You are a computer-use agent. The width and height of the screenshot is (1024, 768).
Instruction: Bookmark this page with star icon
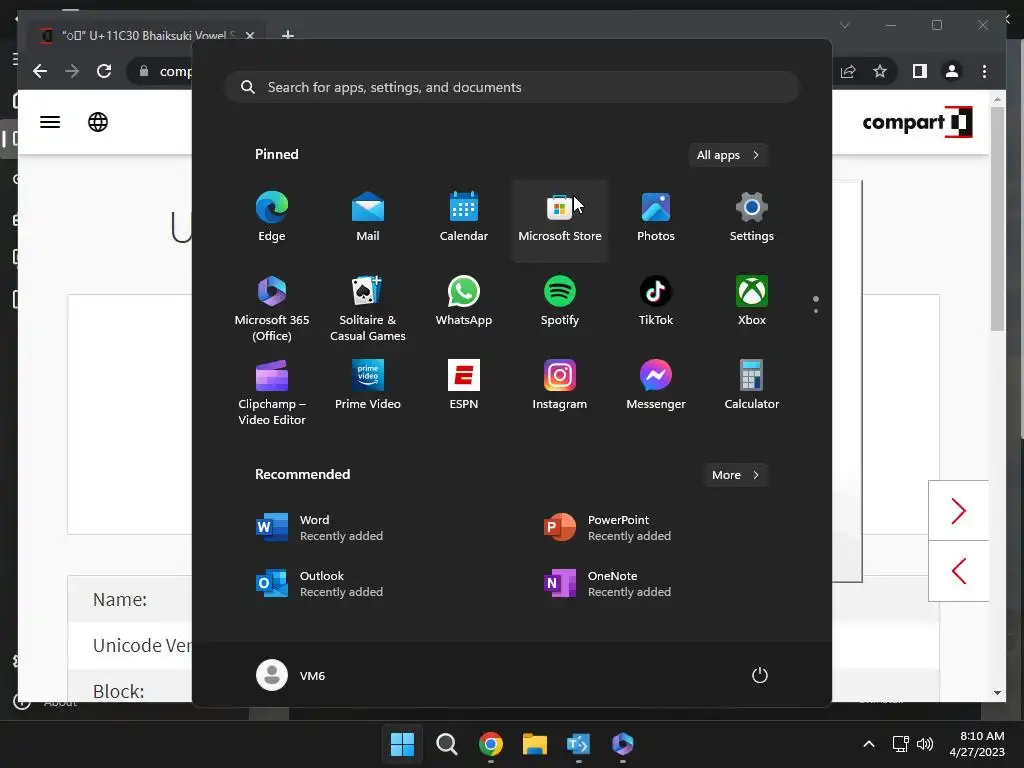click(880, 71)
